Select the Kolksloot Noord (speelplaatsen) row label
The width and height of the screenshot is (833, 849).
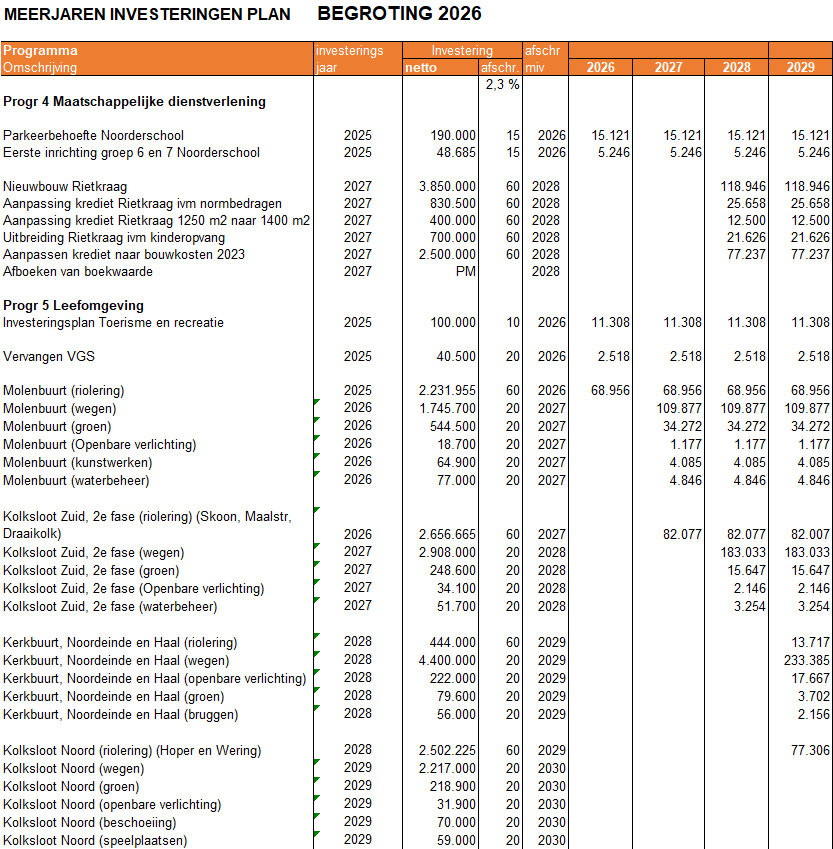coord(95,840)
